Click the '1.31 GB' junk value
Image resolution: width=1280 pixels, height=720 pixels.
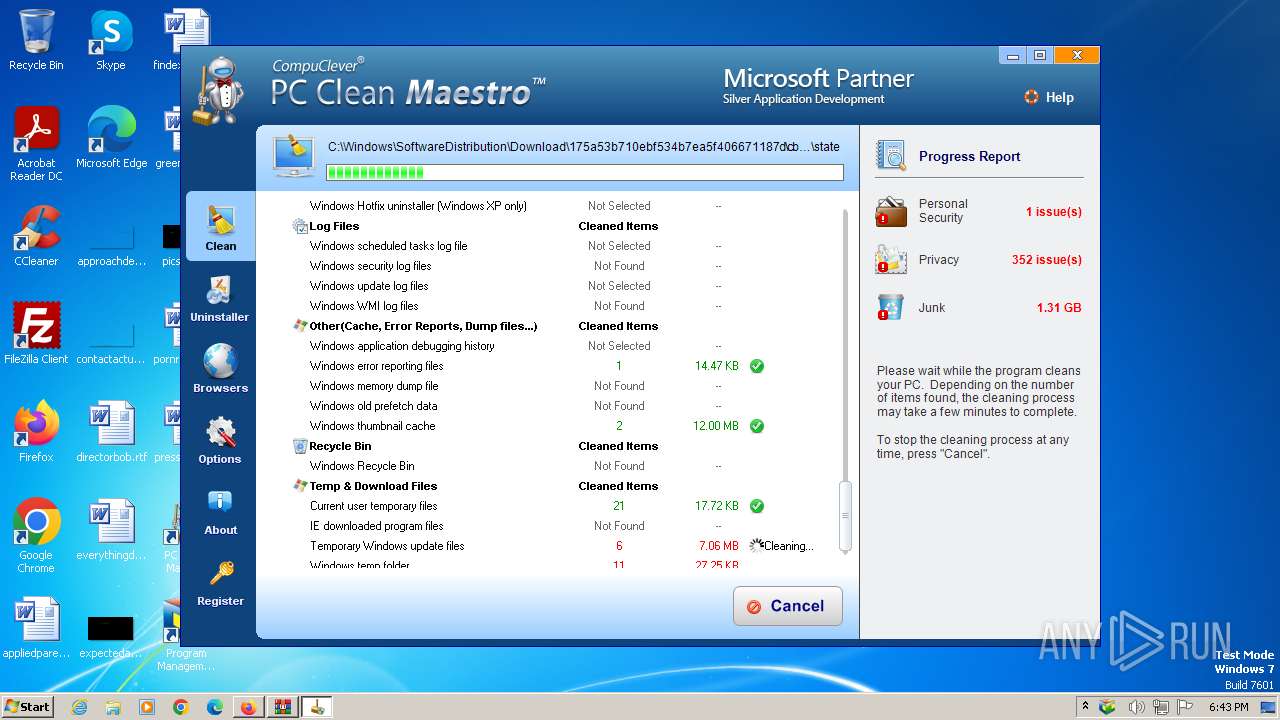click(x=1059, y=308)
